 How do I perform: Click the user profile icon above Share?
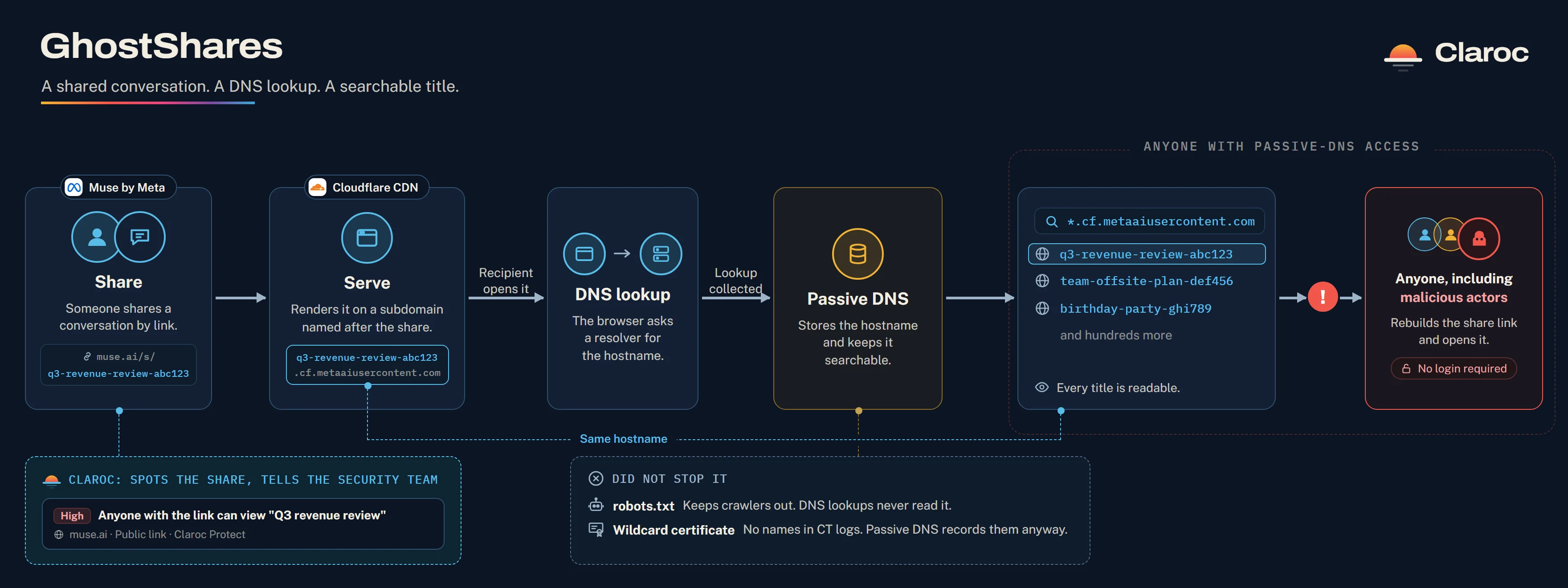pos(97,237)
